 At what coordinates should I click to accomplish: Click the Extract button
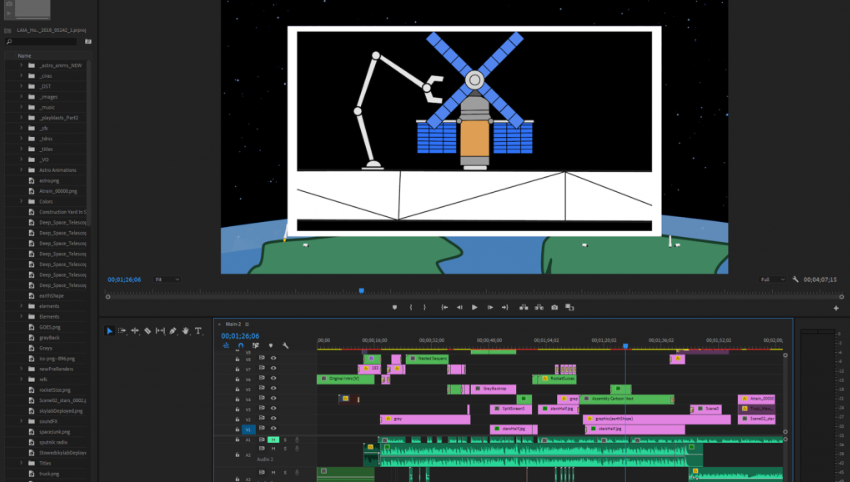(539, 307)
